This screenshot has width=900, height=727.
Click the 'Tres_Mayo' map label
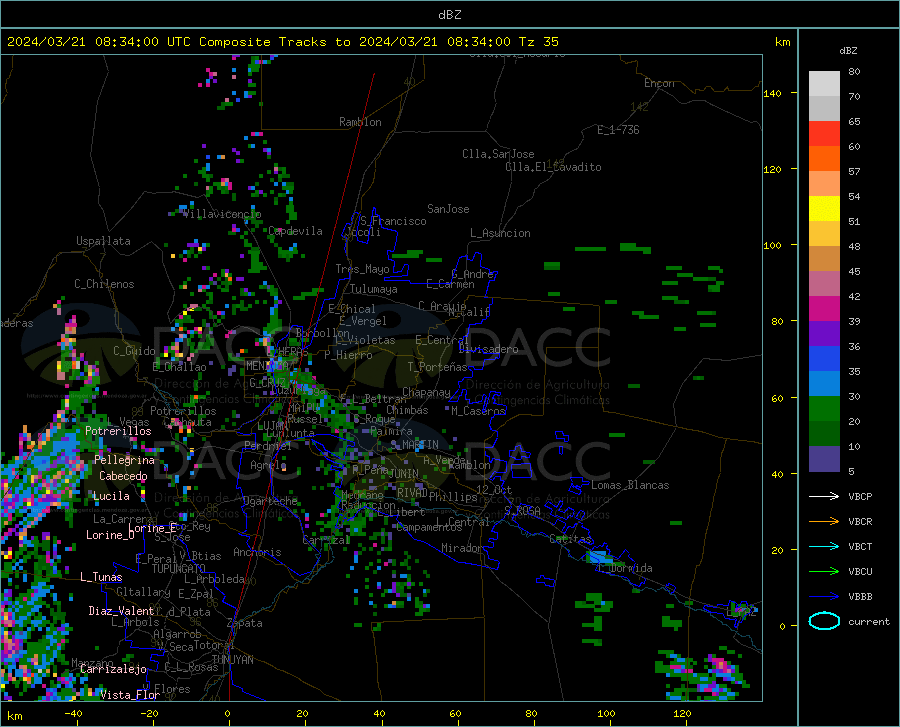362,269
